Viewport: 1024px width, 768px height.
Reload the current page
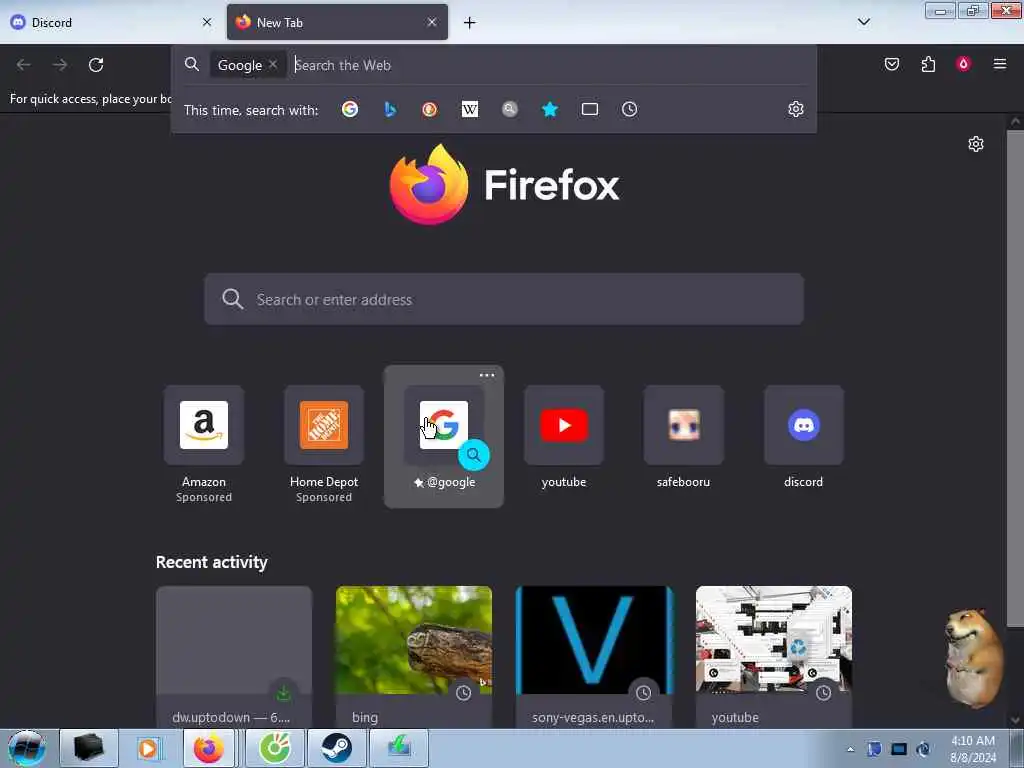click(96, 65)
